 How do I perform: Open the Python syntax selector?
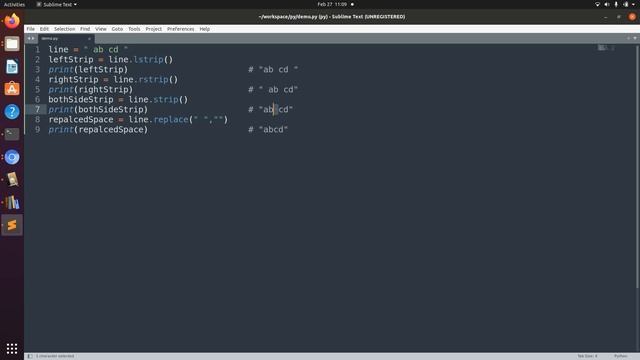620,356
